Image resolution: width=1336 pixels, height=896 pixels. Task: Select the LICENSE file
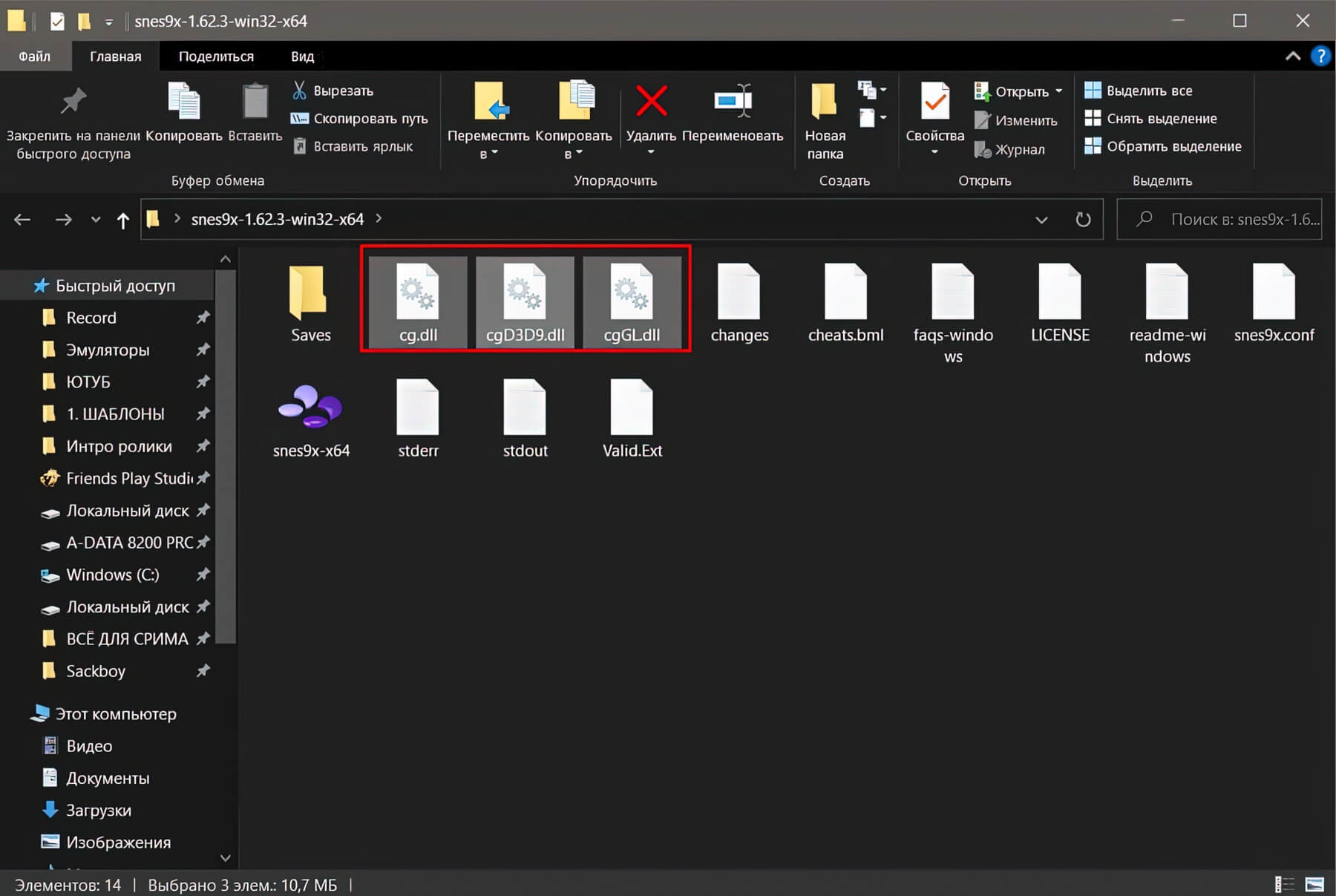pyautogui.click(x=1060, y=304)
